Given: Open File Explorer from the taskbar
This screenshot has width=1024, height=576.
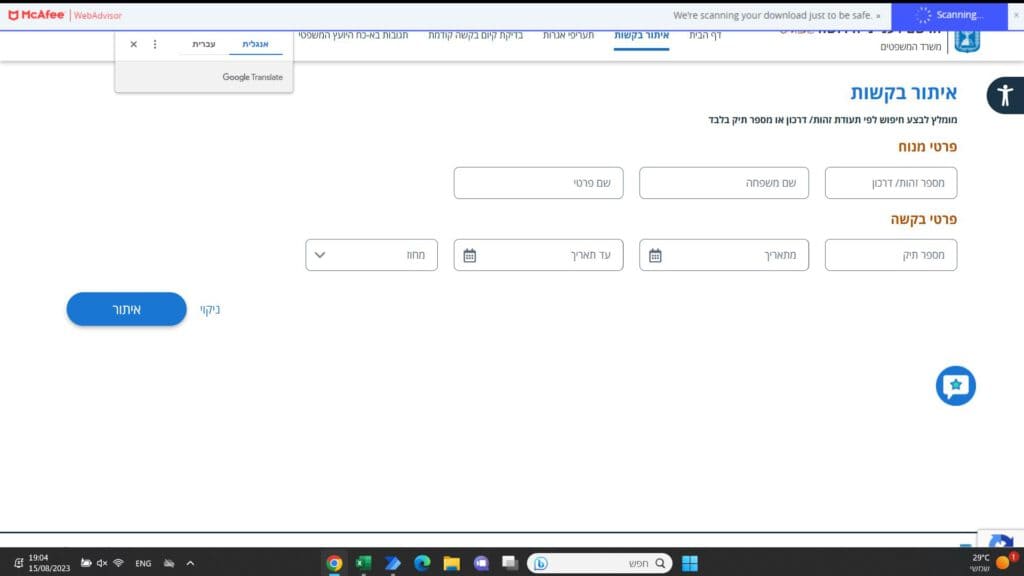Looking at the screenshot, I should tap(451, 563).
